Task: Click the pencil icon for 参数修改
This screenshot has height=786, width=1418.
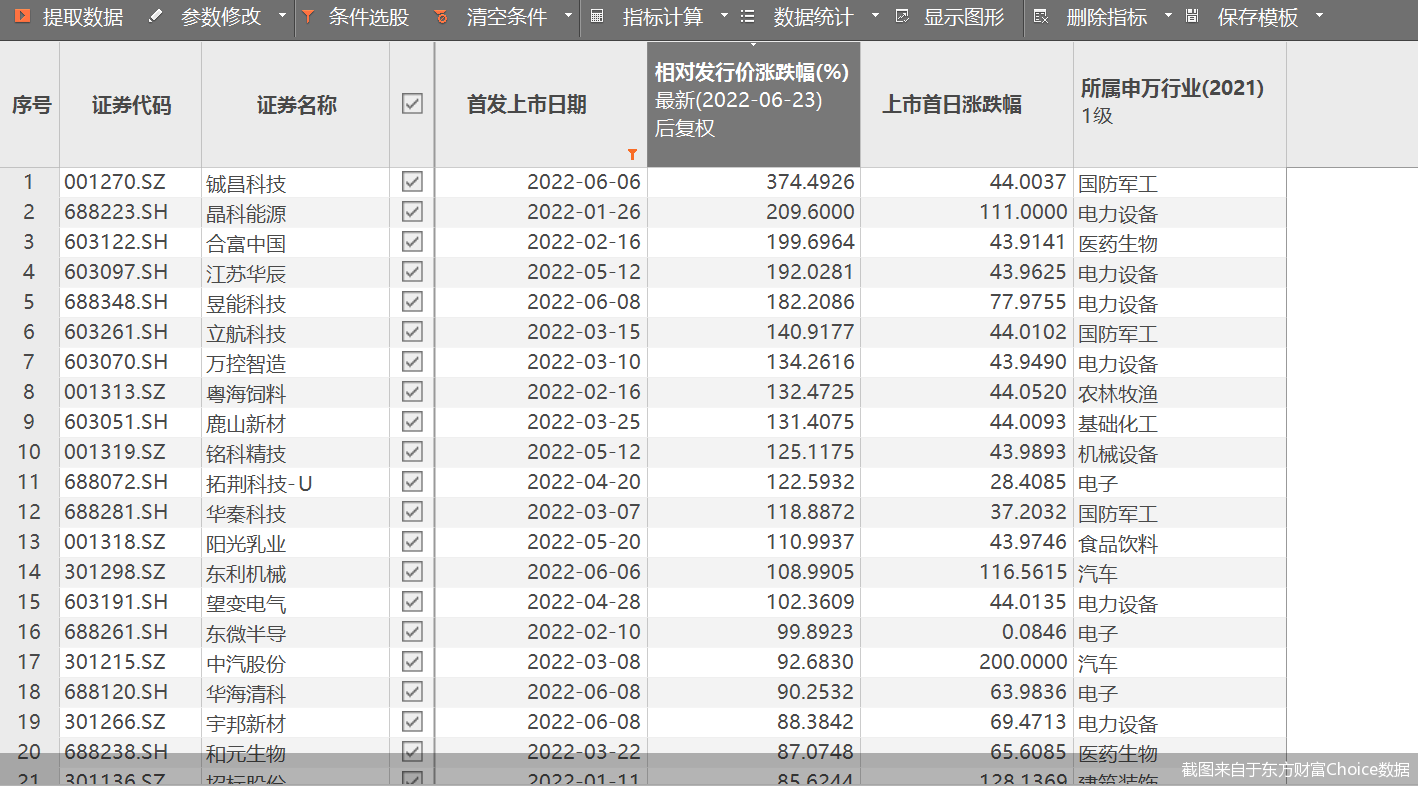Action: pyautogui.click(x=155, y=16)
